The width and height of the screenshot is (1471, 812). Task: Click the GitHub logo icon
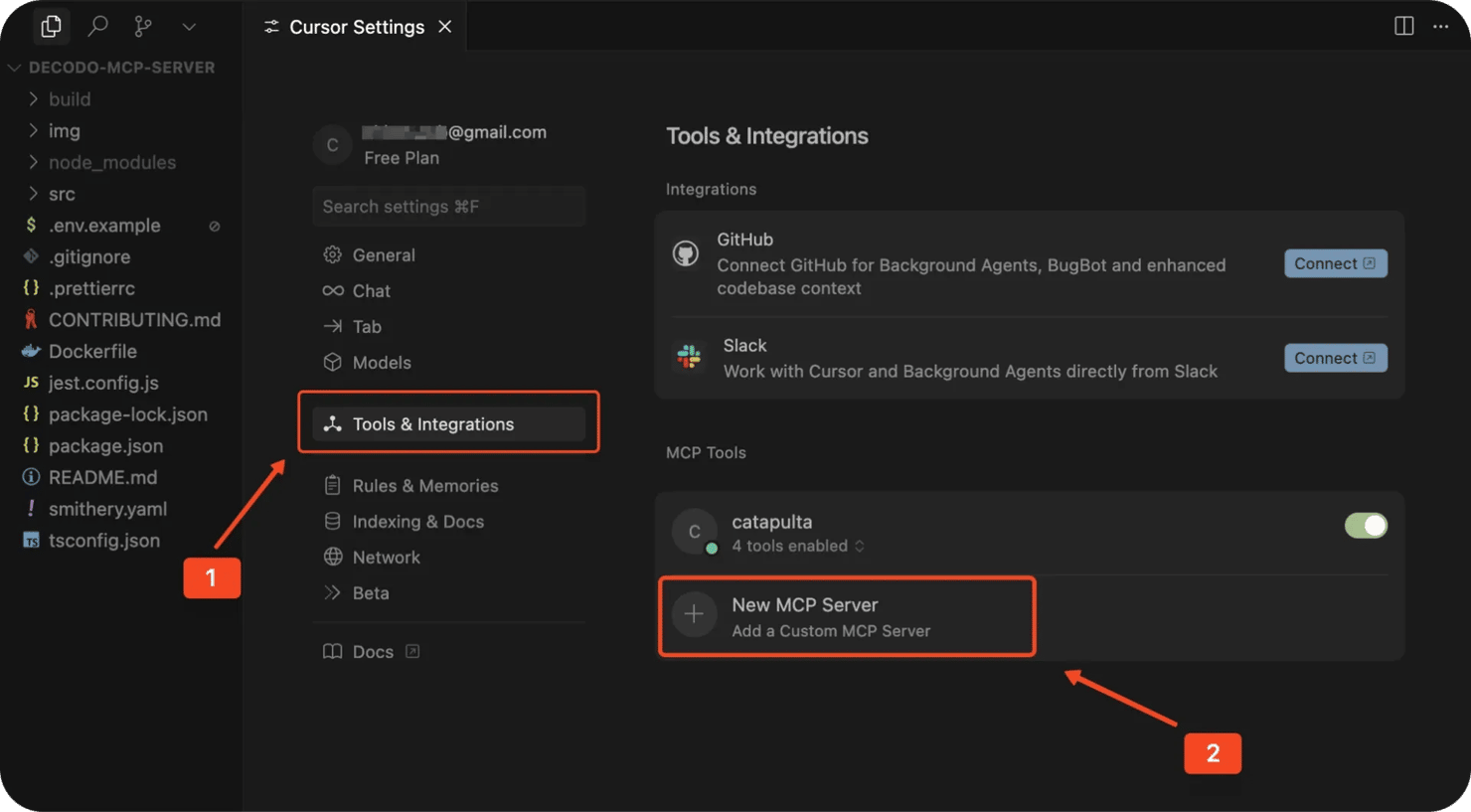[686, 253]
